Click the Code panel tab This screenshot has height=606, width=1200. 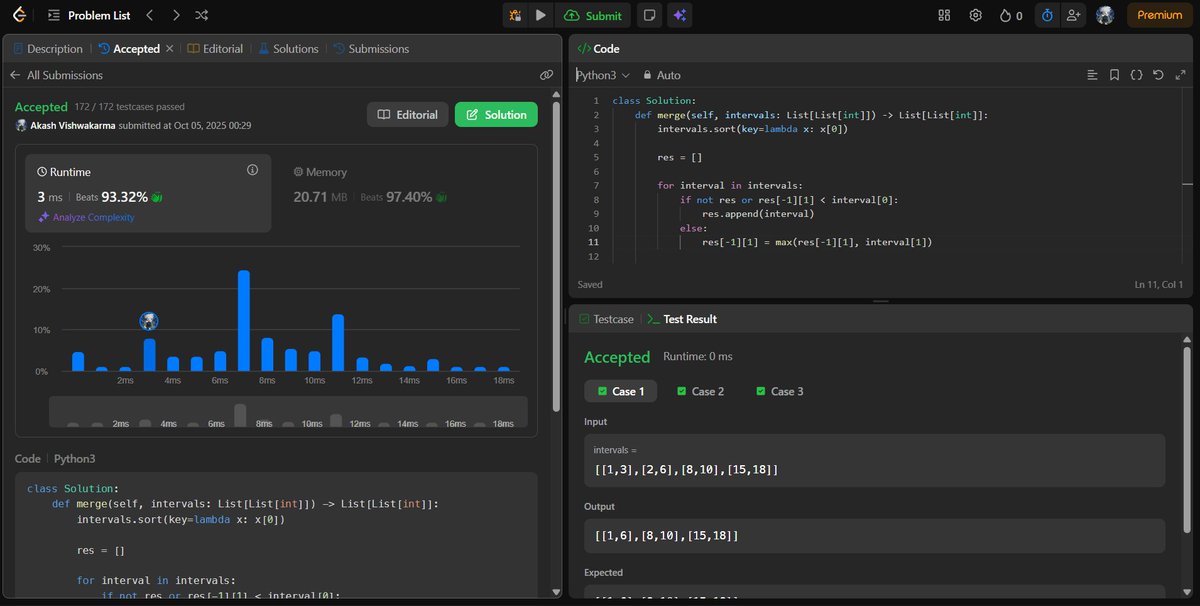coord(598,48)
